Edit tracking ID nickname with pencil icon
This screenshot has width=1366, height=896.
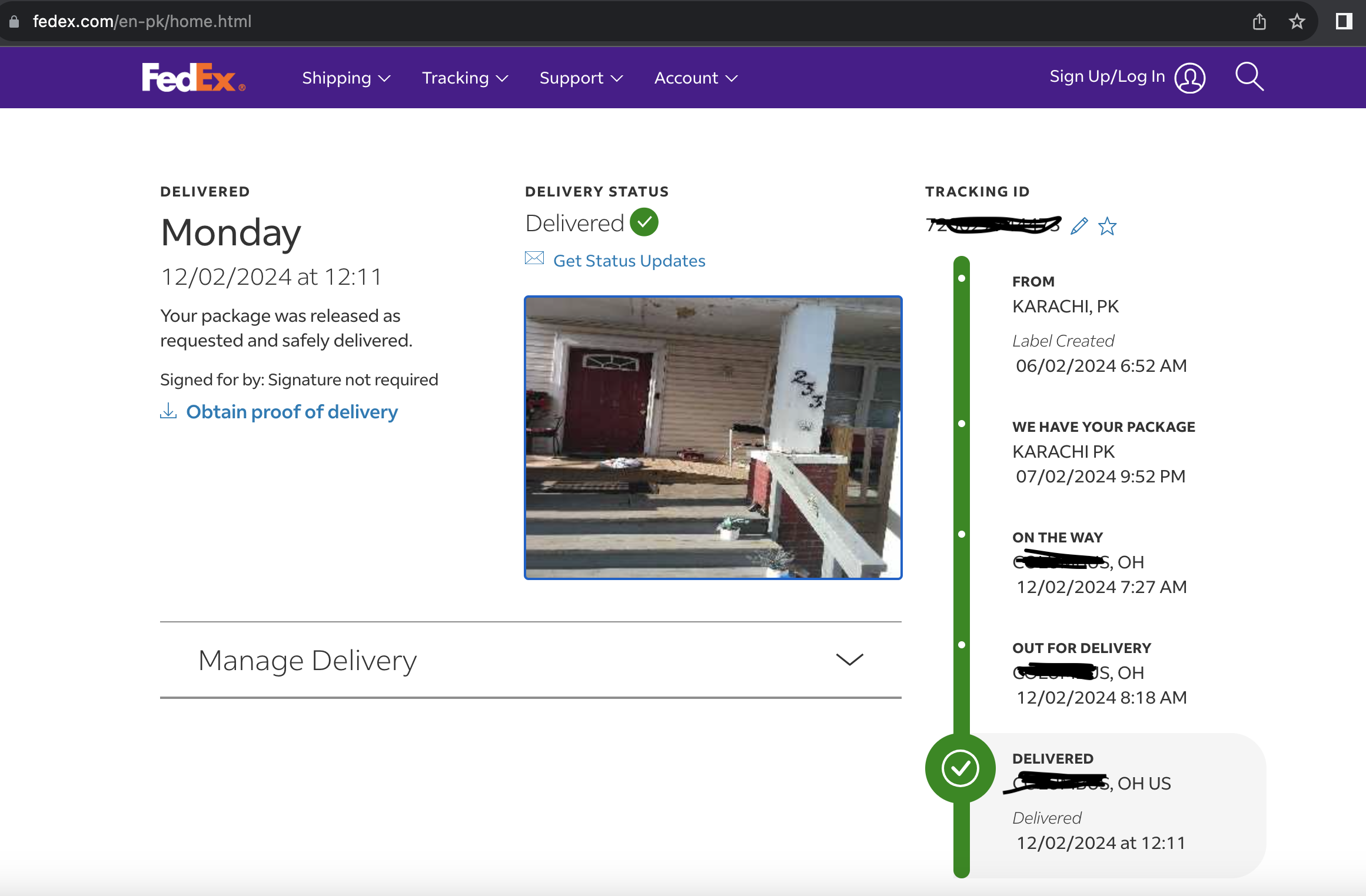[x=1079, y=226]
